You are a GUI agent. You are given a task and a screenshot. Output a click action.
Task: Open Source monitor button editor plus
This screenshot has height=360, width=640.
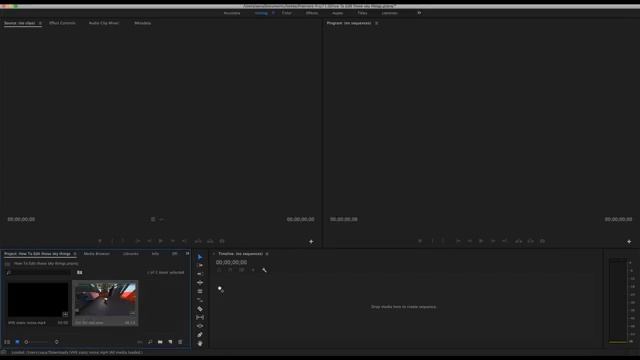(x=311, y=242)
